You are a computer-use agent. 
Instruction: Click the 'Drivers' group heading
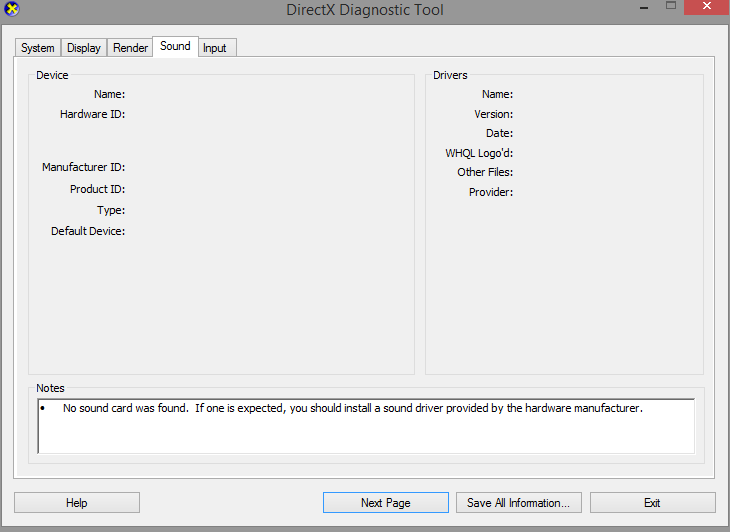pos(450,75)
